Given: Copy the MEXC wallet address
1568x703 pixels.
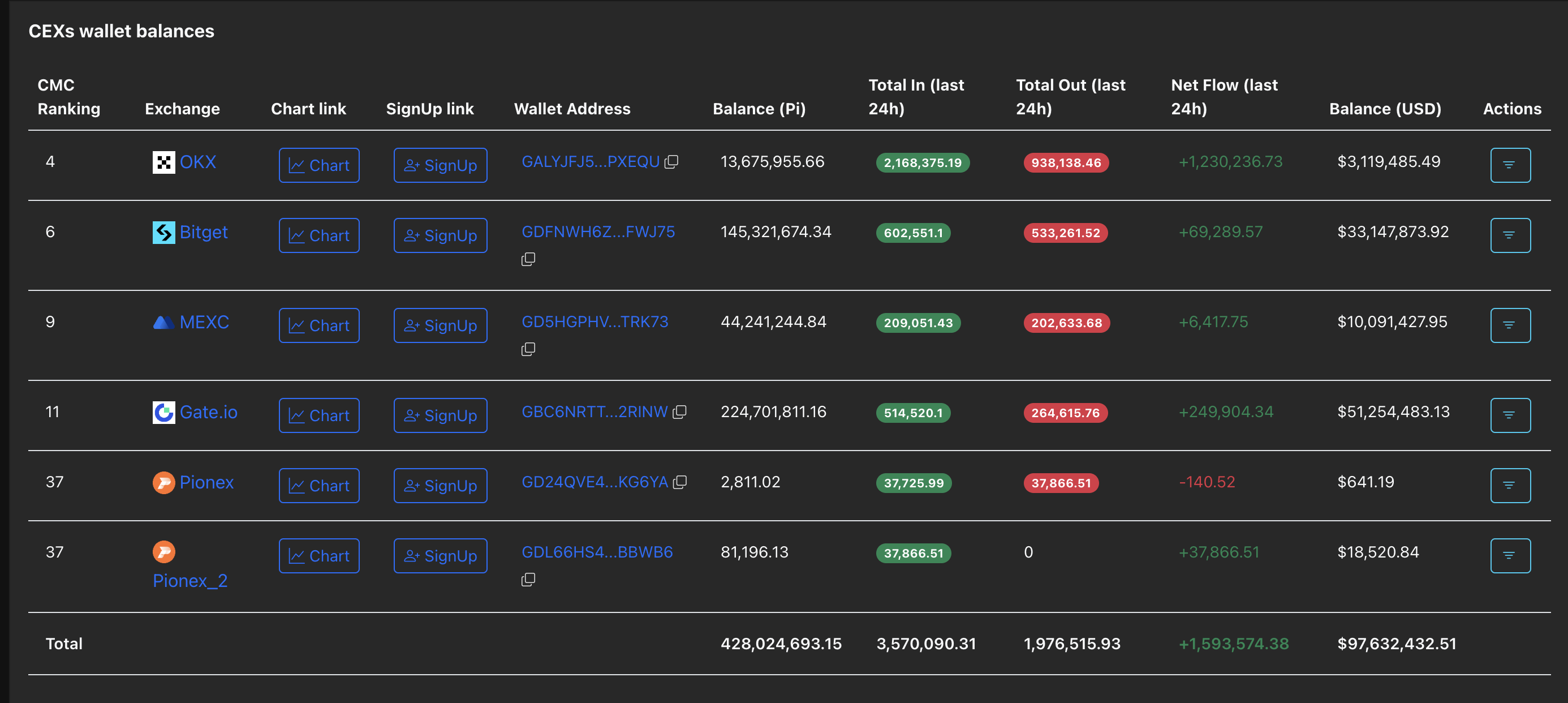Looking at the screenshot, I should 528,349.
